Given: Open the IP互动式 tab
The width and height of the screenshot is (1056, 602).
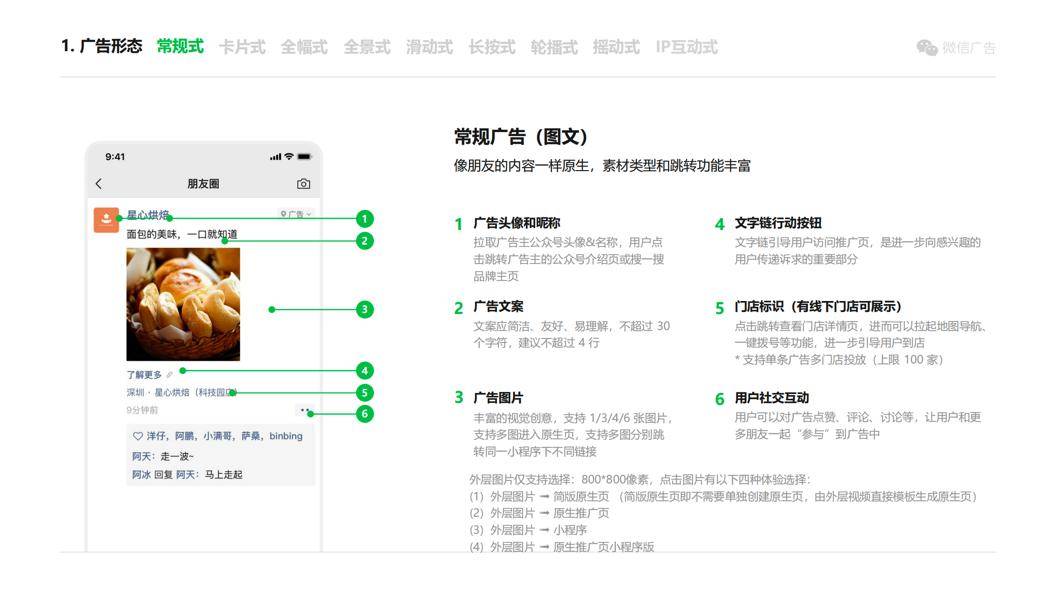Looking at the screenshot, I should click(x=687, y=46).
